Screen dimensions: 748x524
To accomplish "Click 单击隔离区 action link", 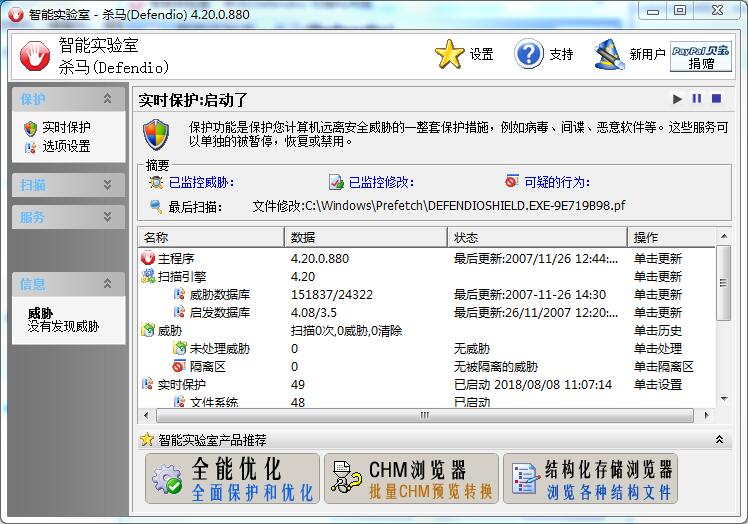I will (664, 367).
